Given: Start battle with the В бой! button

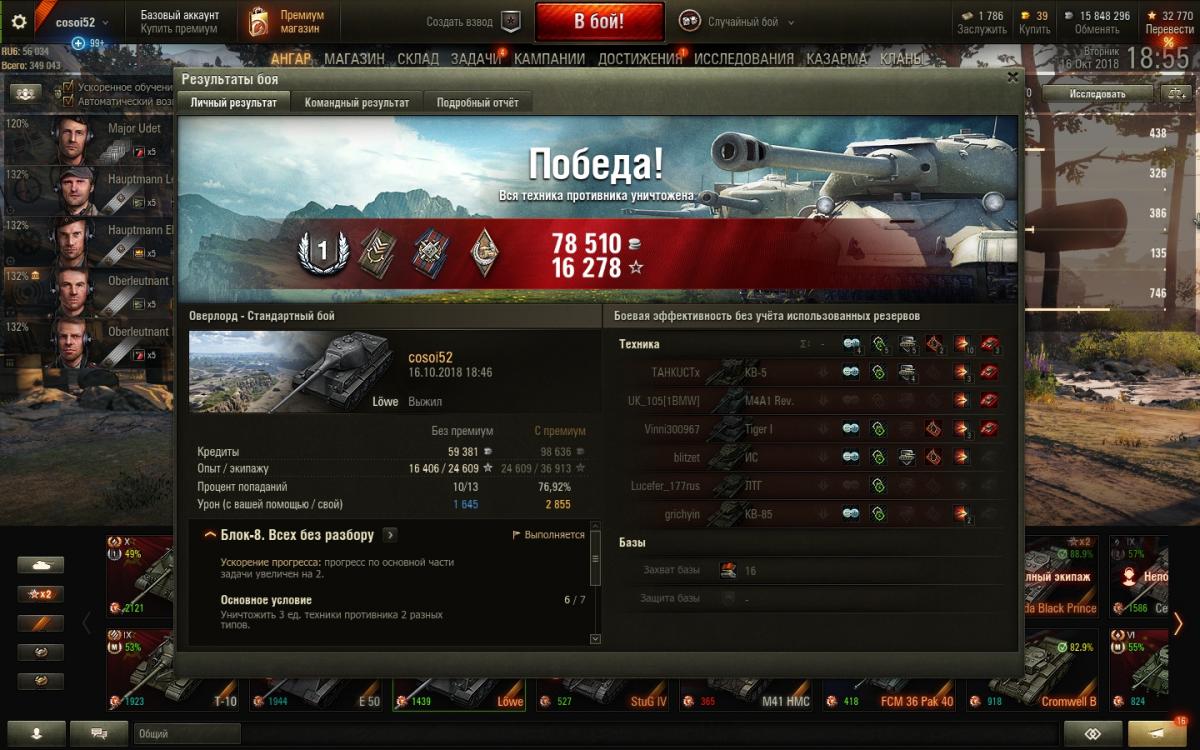Looking at the screenshot, I should coord(599,21).
